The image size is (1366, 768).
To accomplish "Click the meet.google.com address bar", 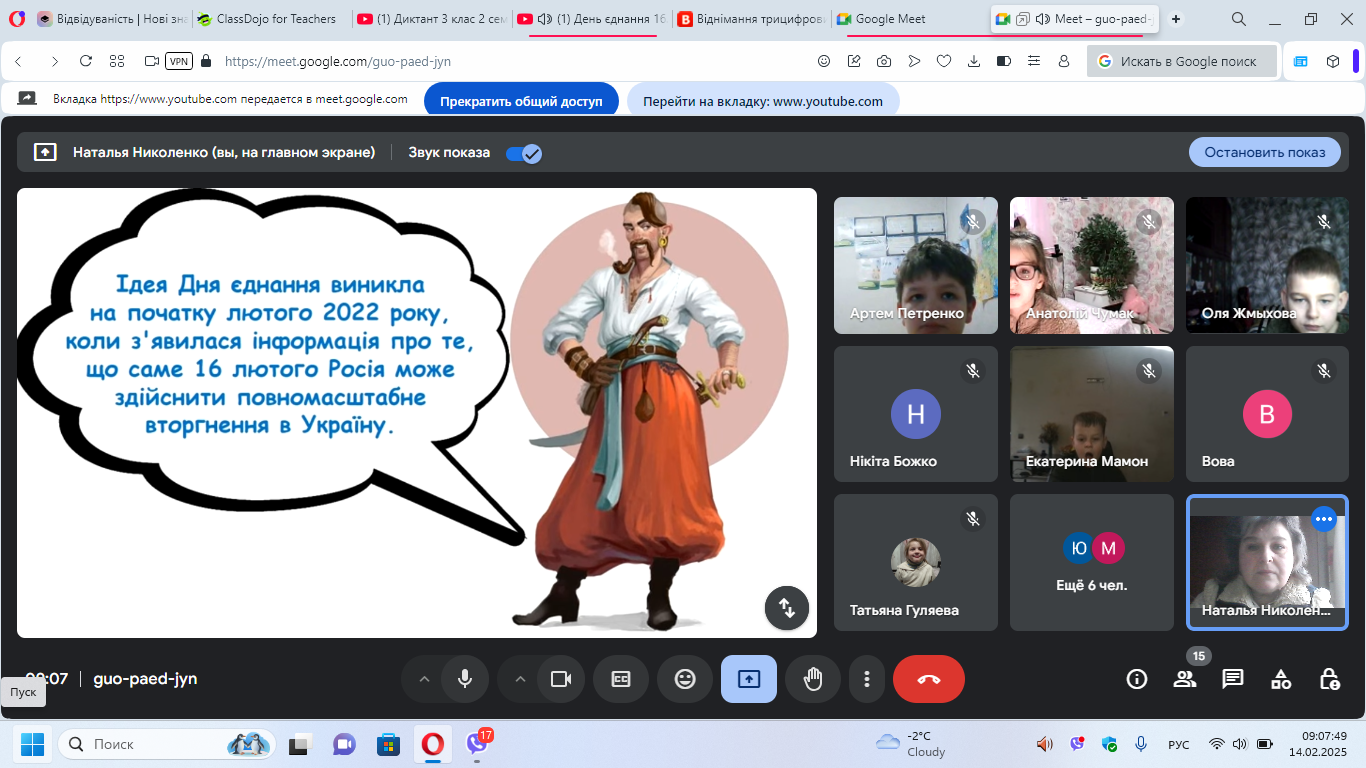I will (x=338, y=61).
